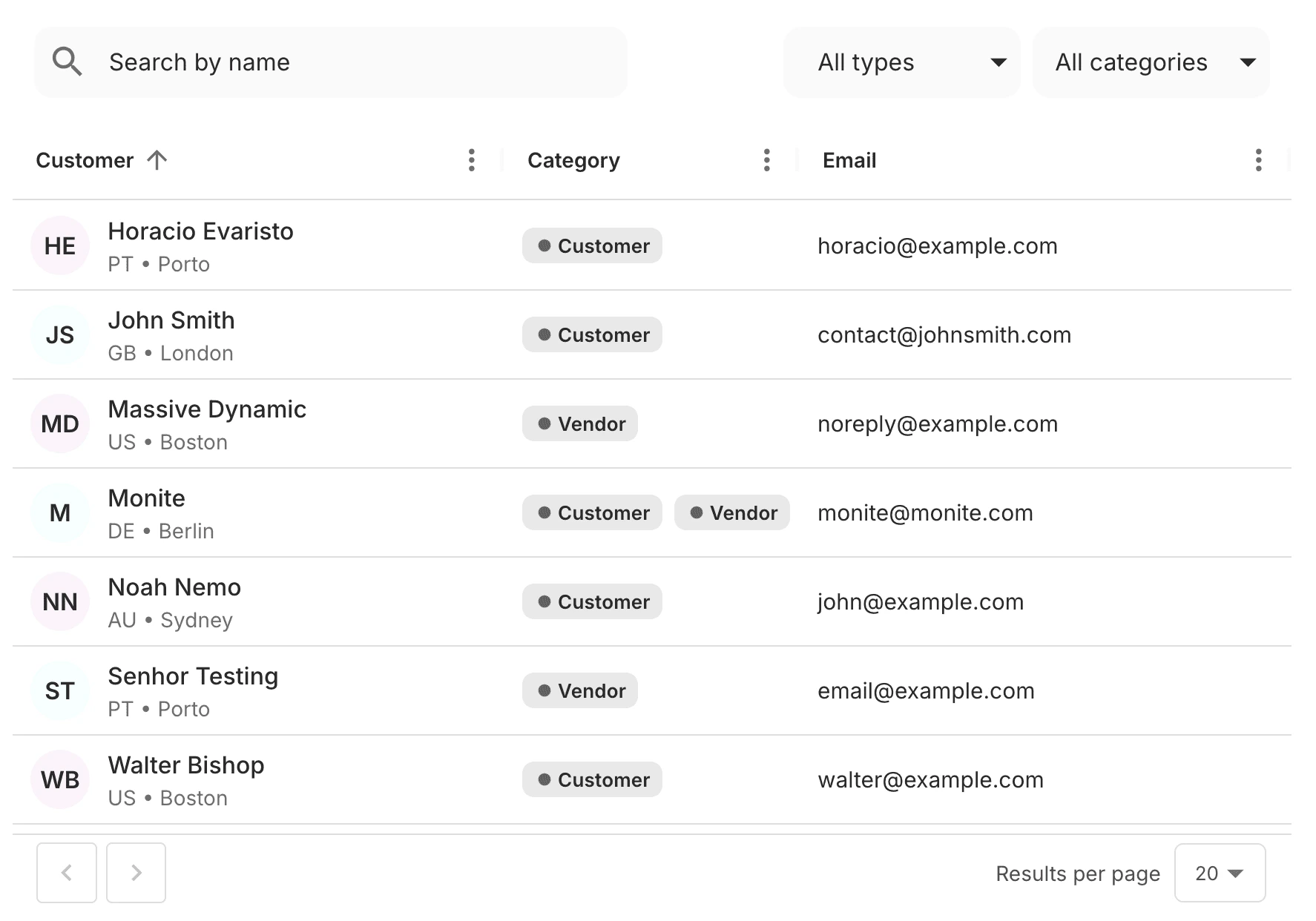Image resolution: width=1316 pixels, height=921 pixels.
Task: Go to the previous results page
Action: coord(67,873)
